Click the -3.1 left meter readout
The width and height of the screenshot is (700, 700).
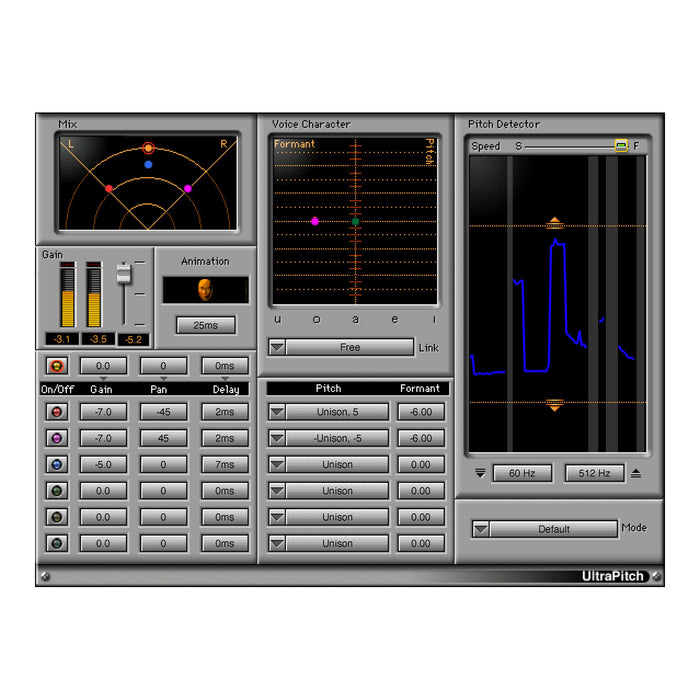click(x=62, y=339)
